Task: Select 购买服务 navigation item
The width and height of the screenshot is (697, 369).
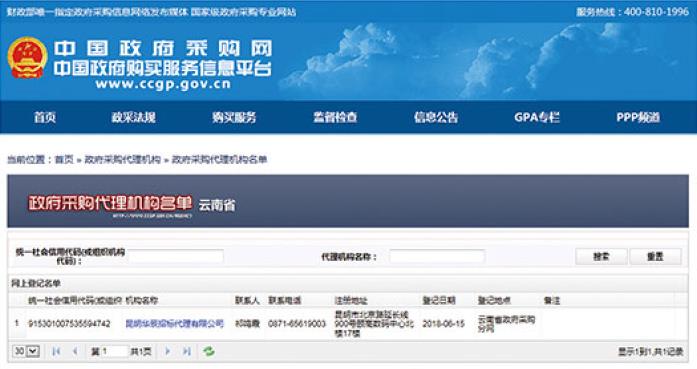Action: tap(234, 117)
